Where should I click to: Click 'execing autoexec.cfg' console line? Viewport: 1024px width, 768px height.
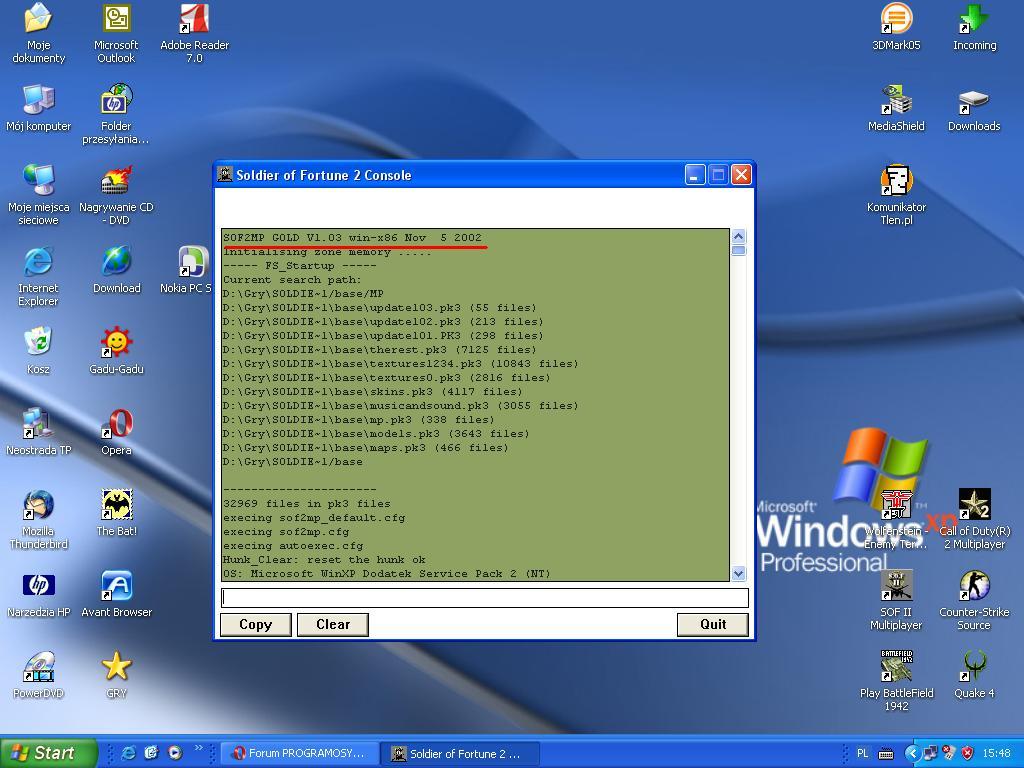293,545
